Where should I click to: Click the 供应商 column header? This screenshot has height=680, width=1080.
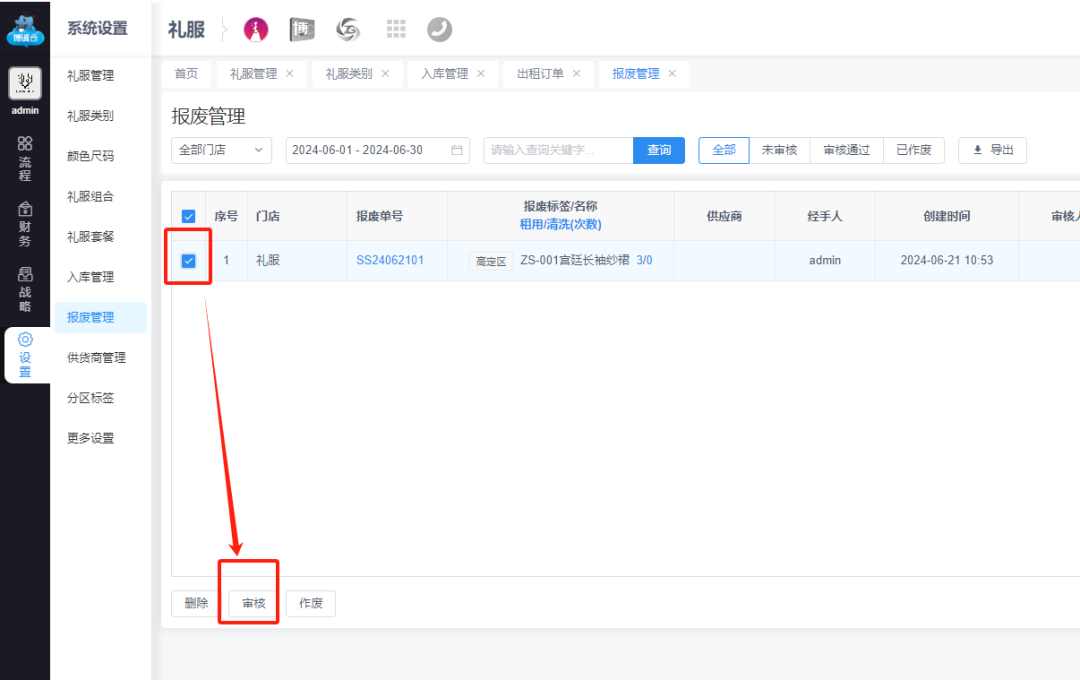click(725, 216)
